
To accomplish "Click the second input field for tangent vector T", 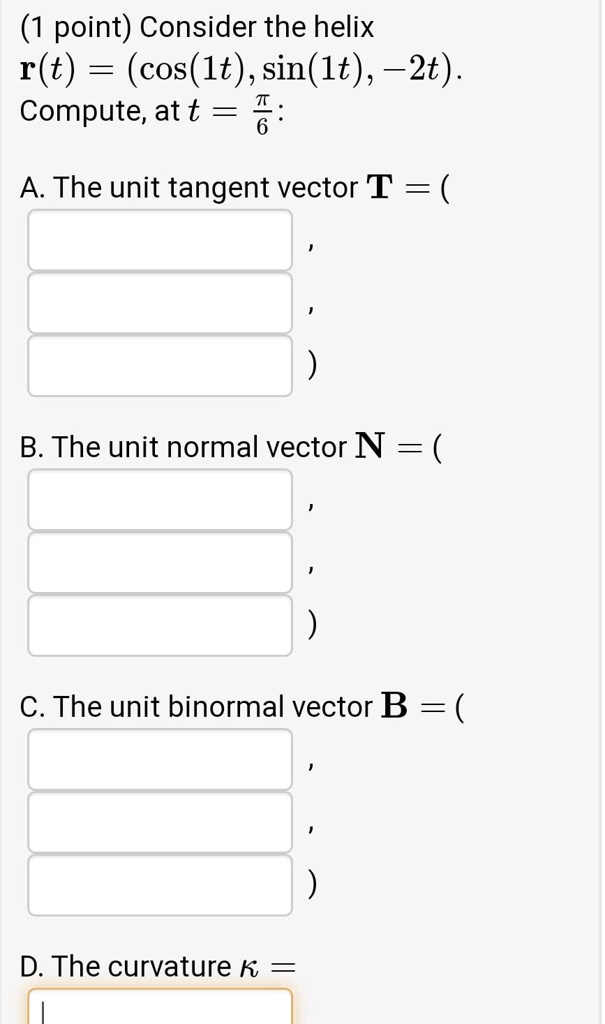I will [x=160, y=303].
